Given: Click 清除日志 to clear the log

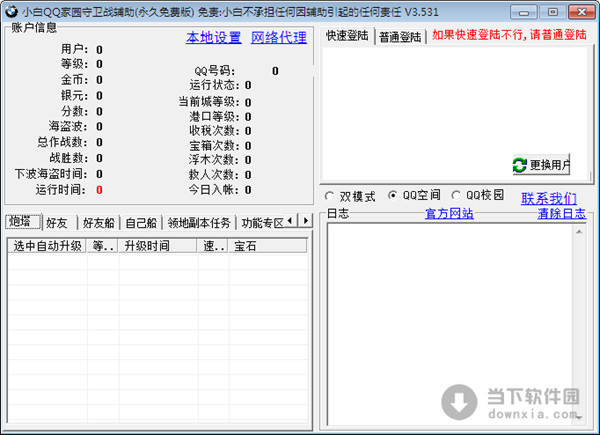Looking at the screenshot, I should (x=562, y=214).
